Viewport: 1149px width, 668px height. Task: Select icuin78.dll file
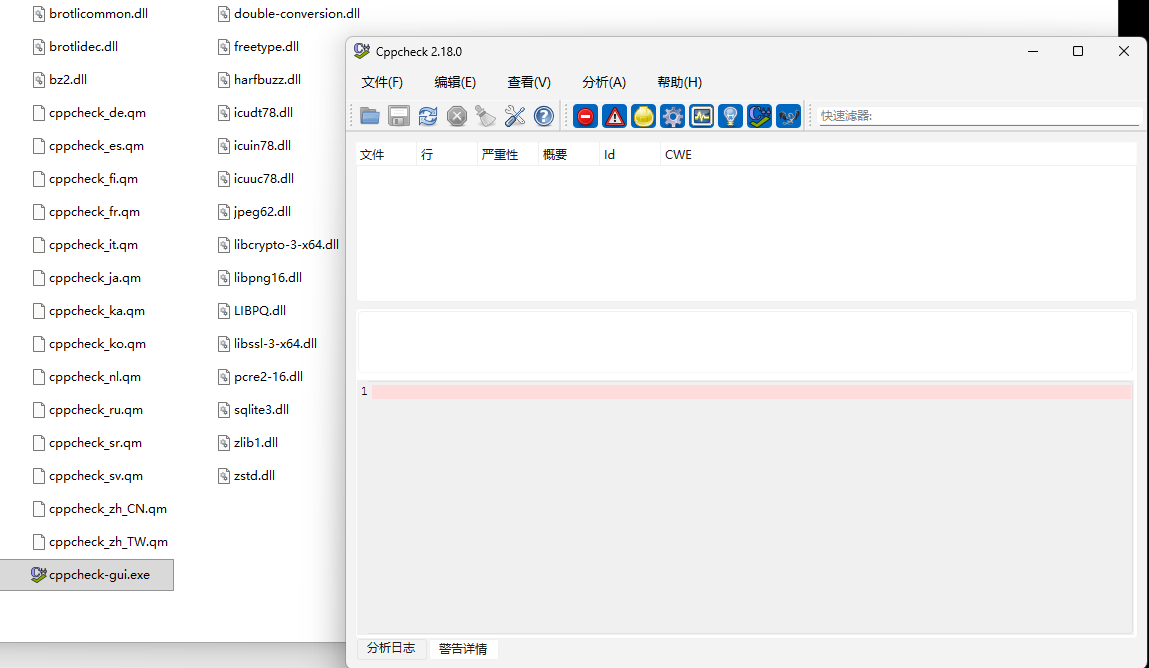click(254, 146)
